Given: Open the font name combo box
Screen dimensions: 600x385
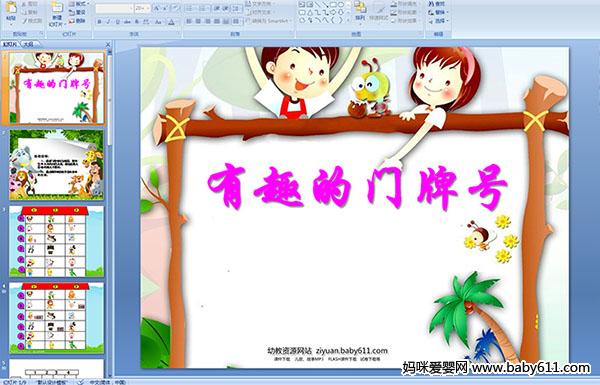Looking at the screenshot, I should pyautogui.click(x=114, y=8).
